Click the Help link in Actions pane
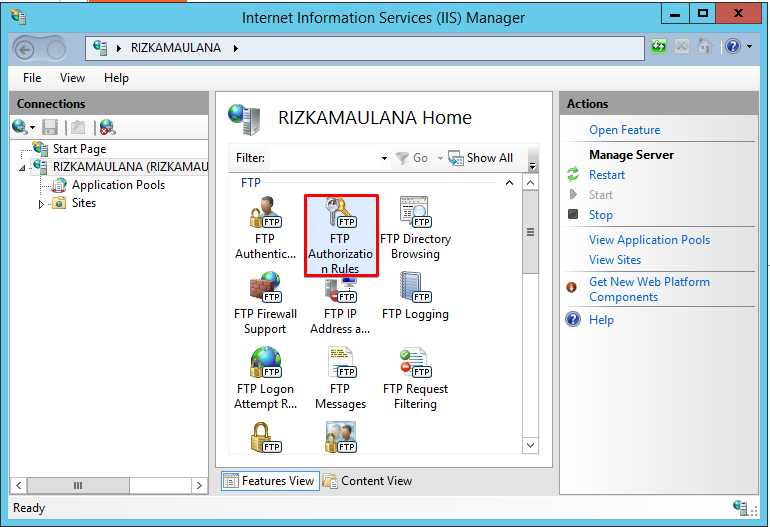This screenshot has width=770, height=527. click(x=601, y=320)
